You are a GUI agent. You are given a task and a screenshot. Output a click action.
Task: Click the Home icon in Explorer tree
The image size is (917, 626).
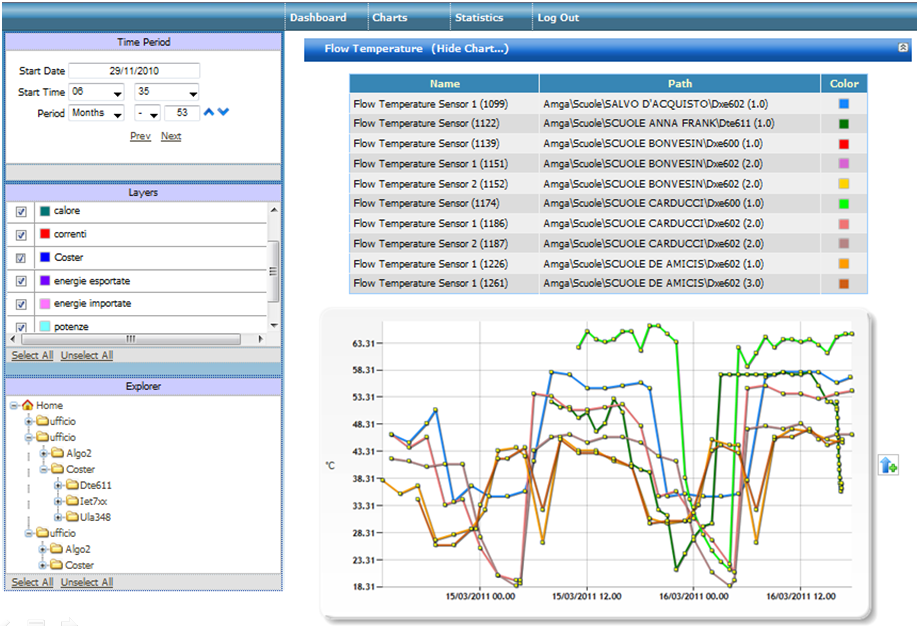pos(27,405)
